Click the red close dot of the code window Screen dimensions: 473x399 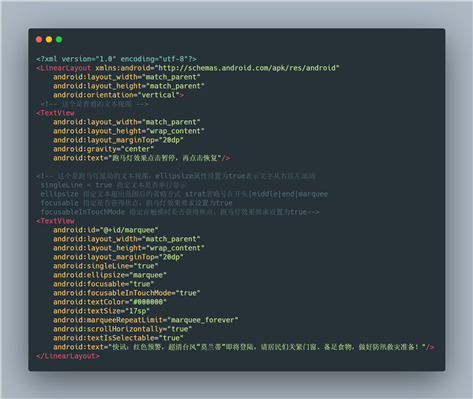39,39
